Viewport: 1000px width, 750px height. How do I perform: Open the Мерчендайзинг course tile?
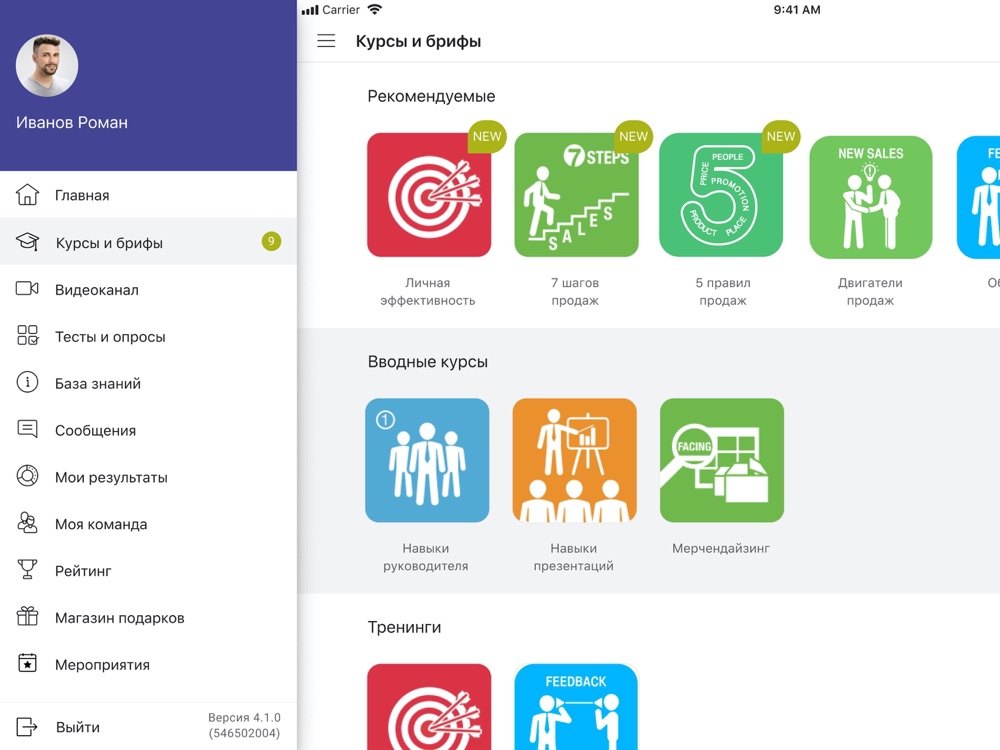click(x=722, y=460)
